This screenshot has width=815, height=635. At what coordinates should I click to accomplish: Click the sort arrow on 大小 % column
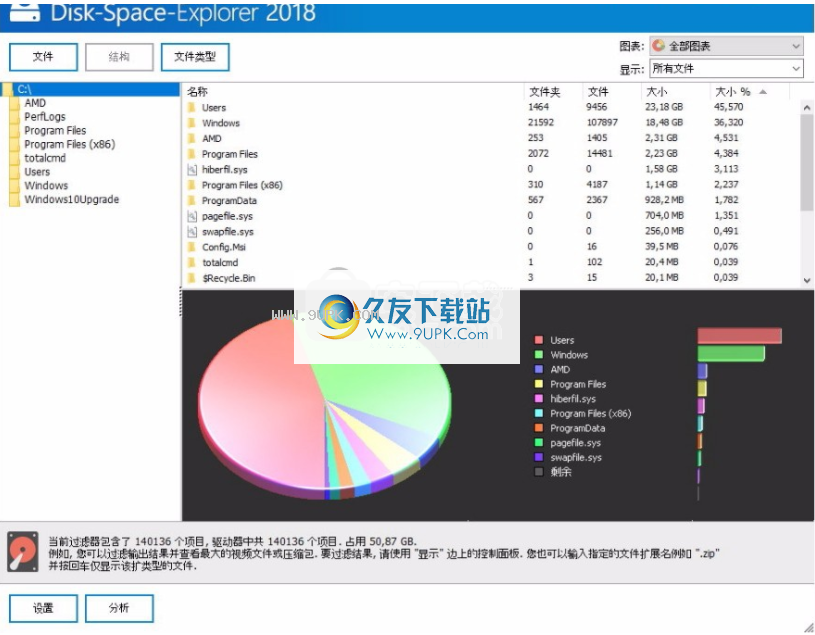[763, 92]
